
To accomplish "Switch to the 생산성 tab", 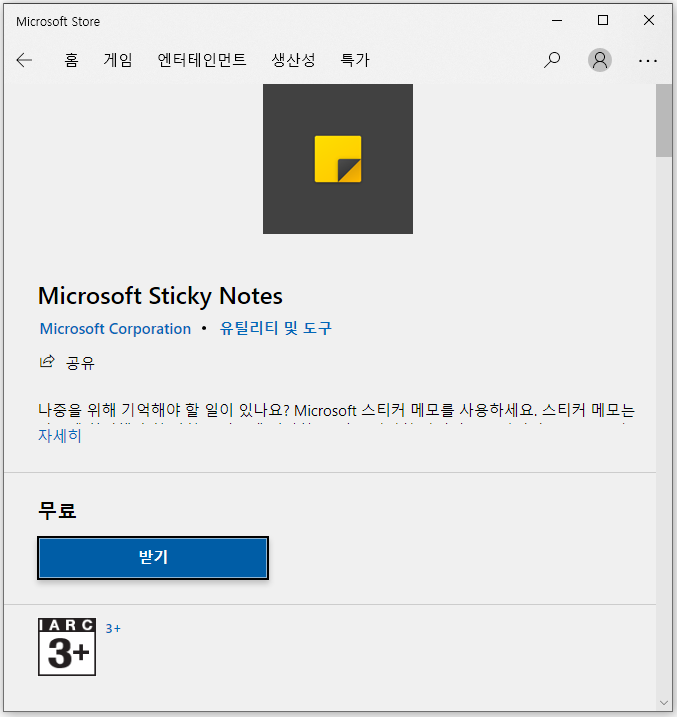I will 293,60.
